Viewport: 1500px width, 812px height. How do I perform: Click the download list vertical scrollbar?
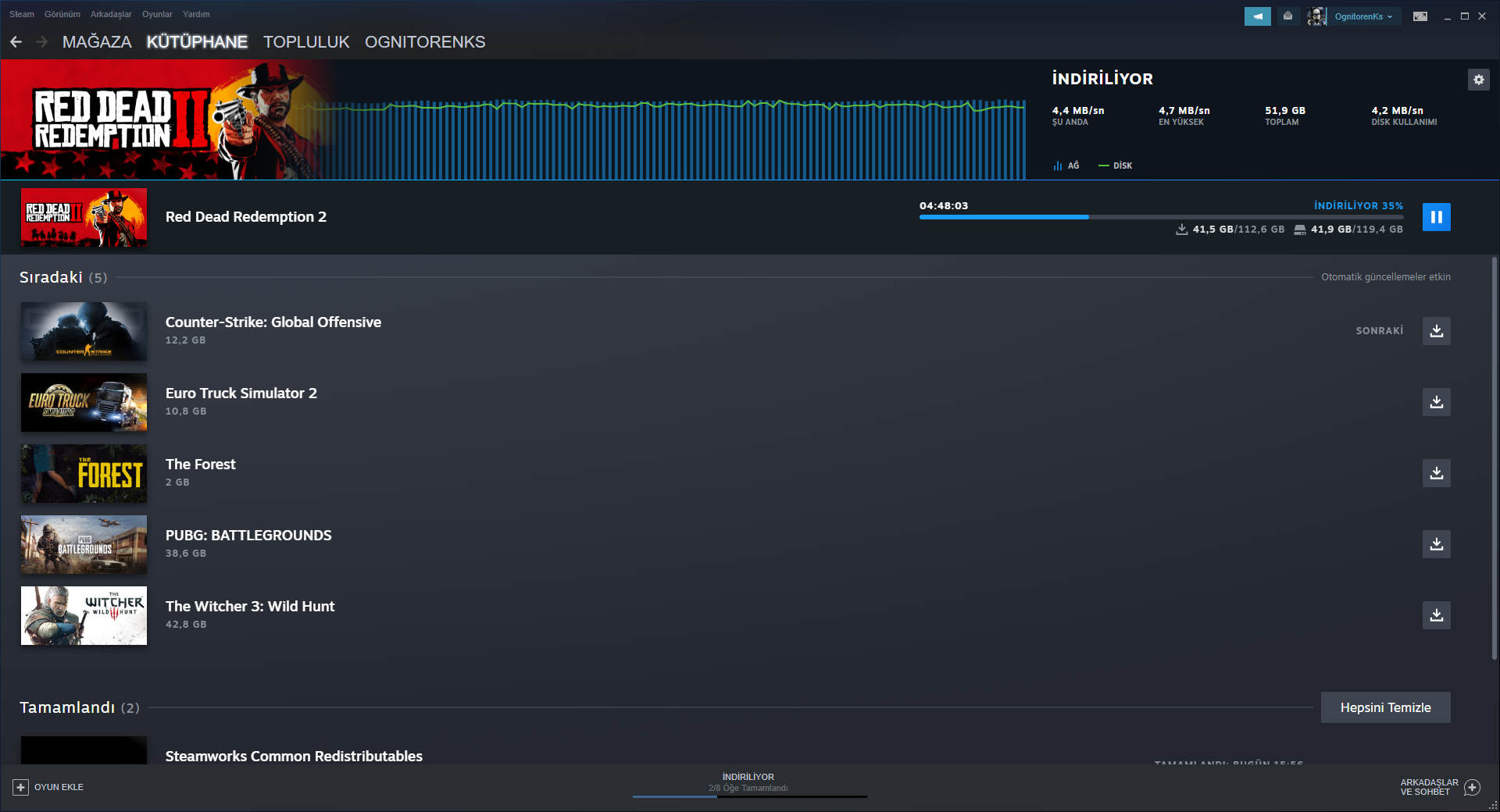(1495, 459)
